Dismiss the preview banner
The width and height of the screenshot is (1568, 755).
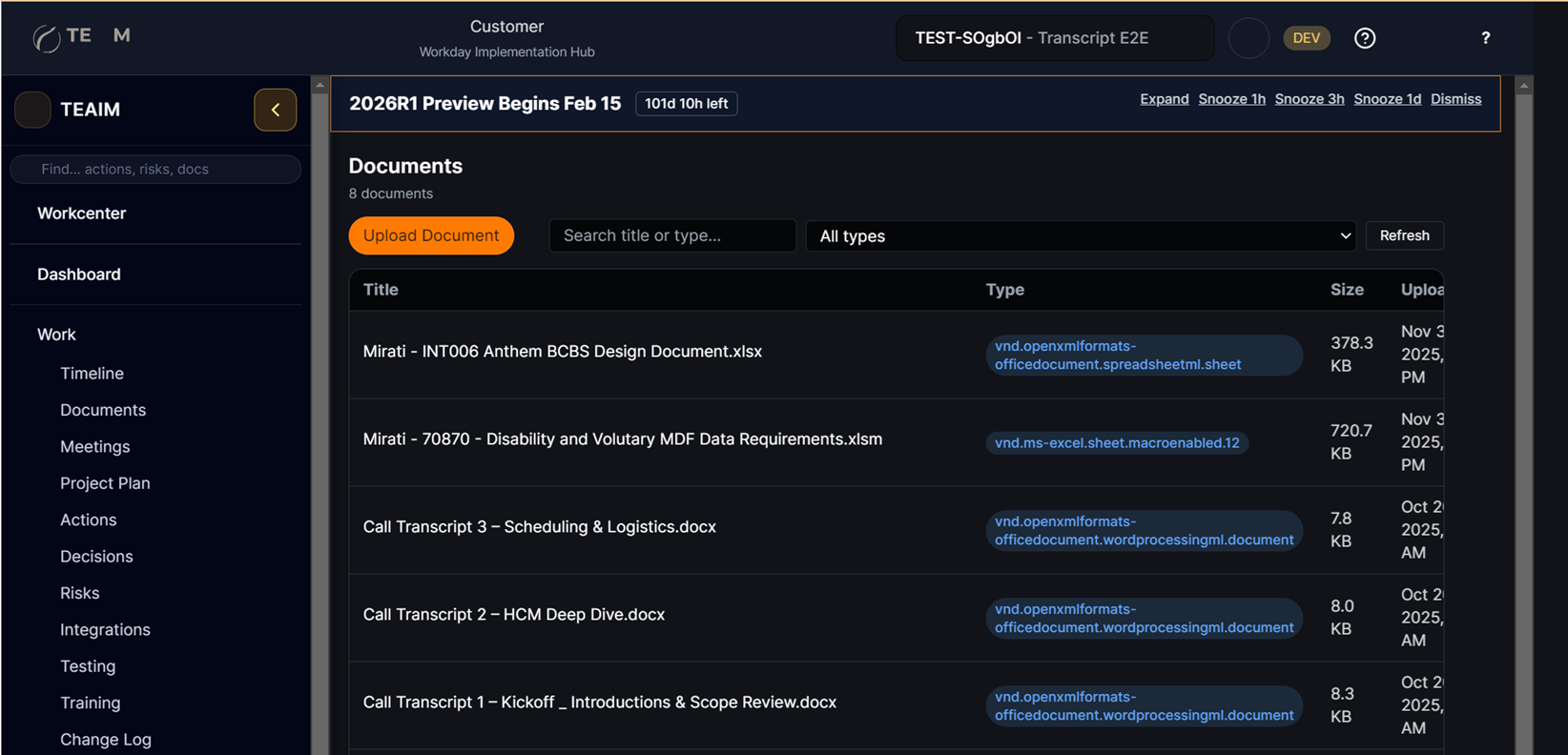tap(1455, 99)
